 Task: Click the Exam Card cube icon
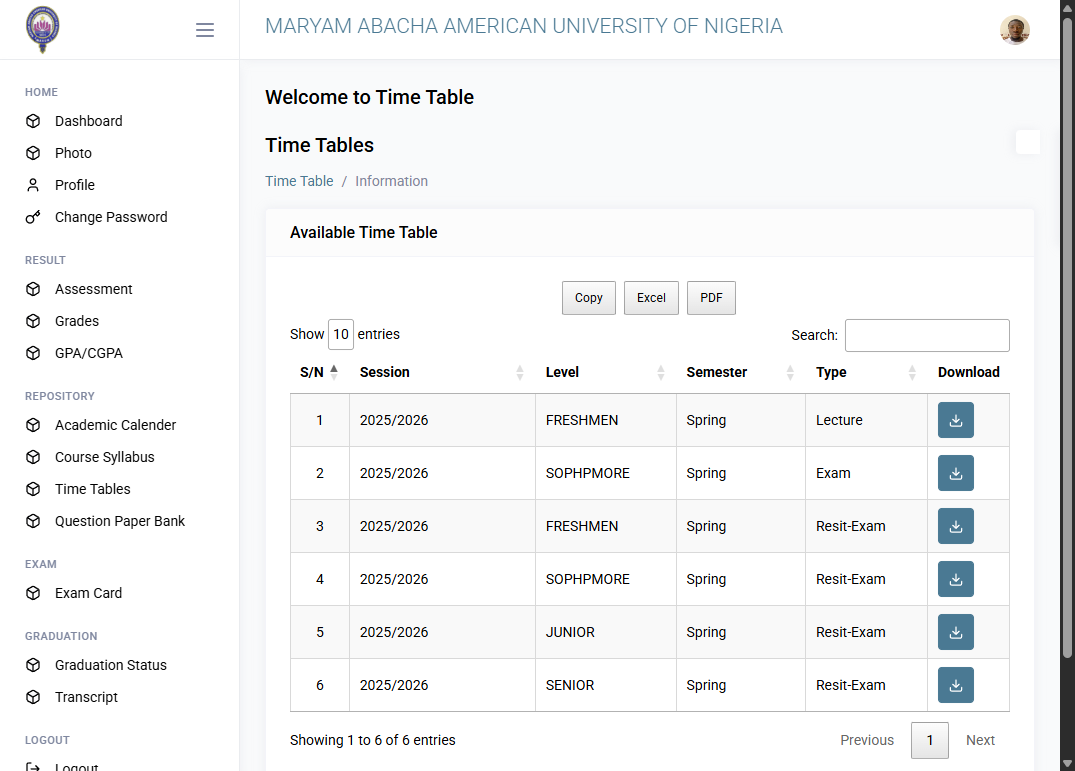(x=33, y=593)
